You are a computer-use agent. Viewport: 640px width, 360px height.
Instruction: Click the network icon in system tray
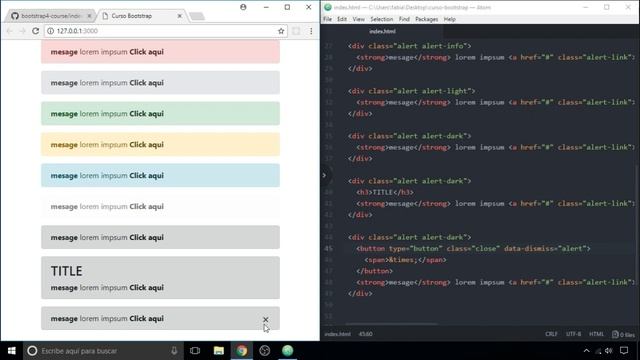click(x=598, y=351)
